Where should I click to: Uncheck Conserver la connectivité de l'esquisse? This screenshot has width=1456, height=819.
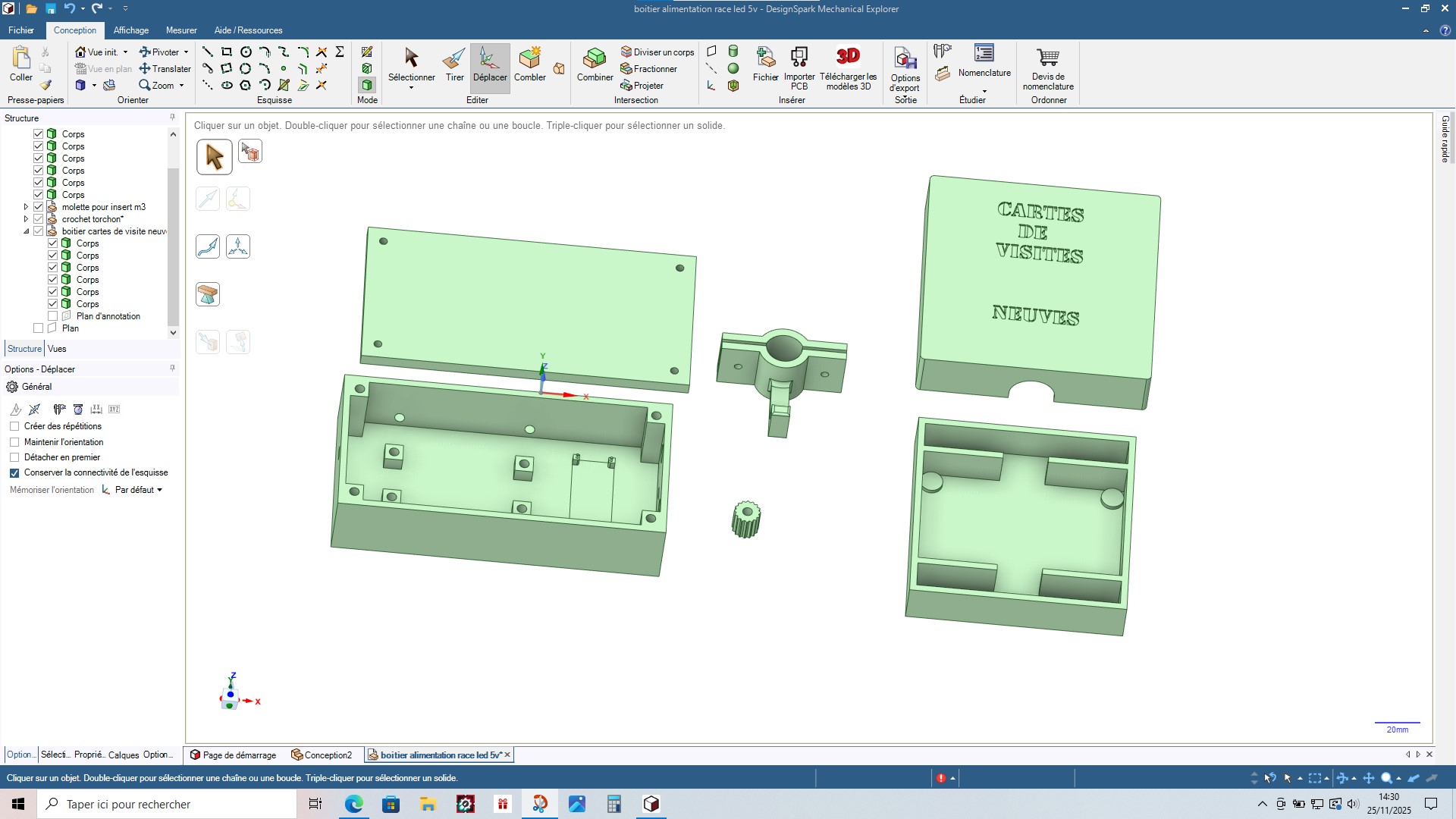click(14, 472)
